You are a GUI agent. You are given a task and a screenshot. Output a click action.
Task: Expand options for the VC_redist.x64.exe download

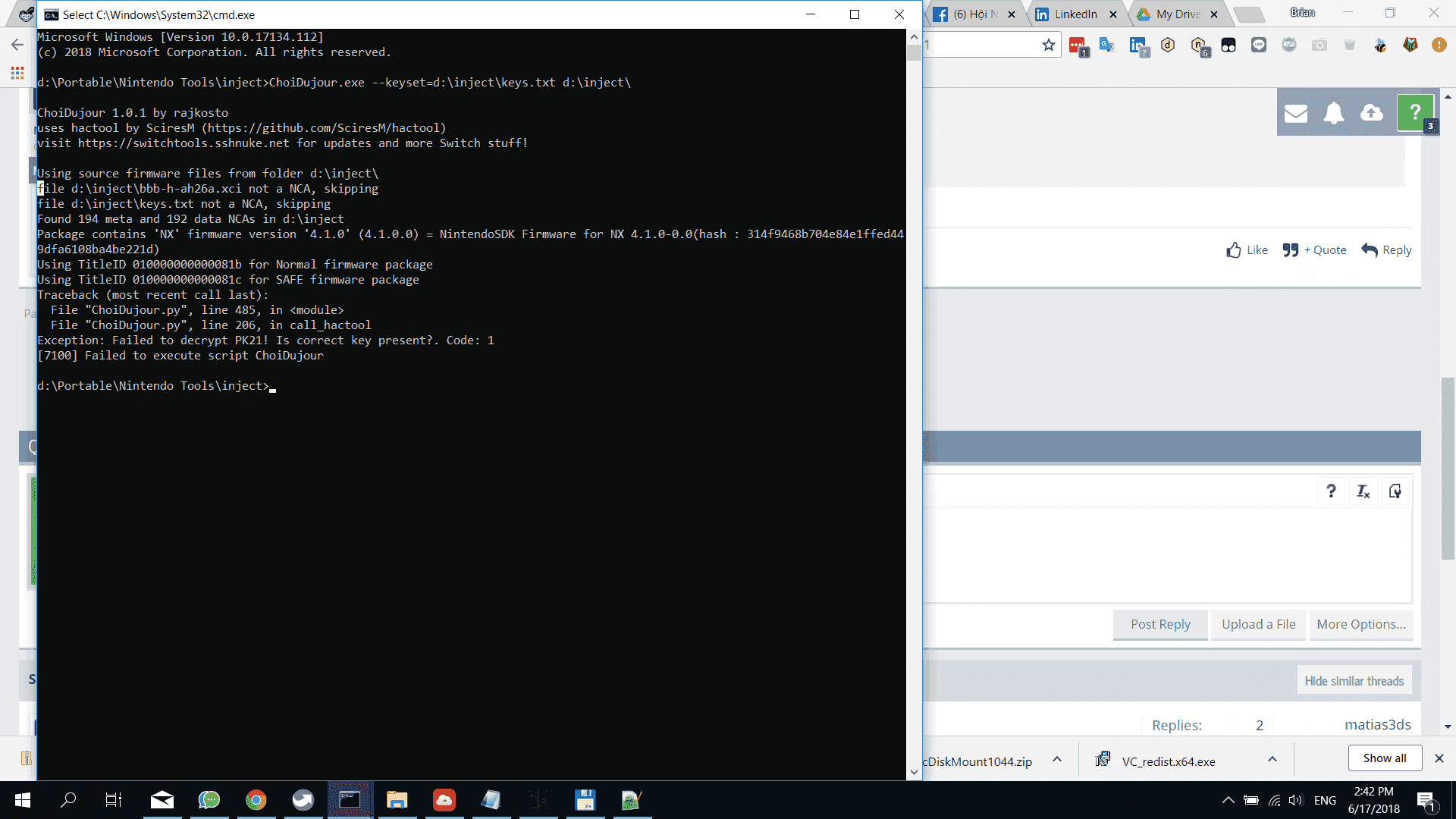pos(1272,759)
